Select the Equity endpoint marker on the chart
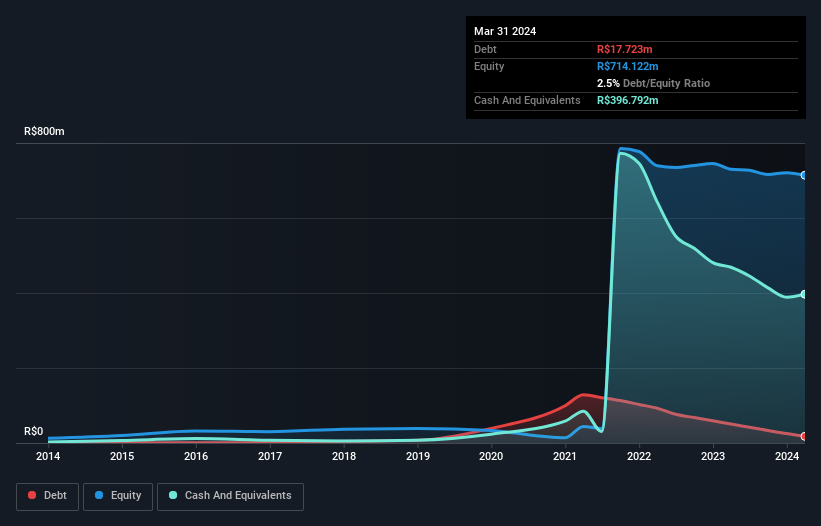Image resolution: width=821 pixels, height=526 pixels. [804, 175]
